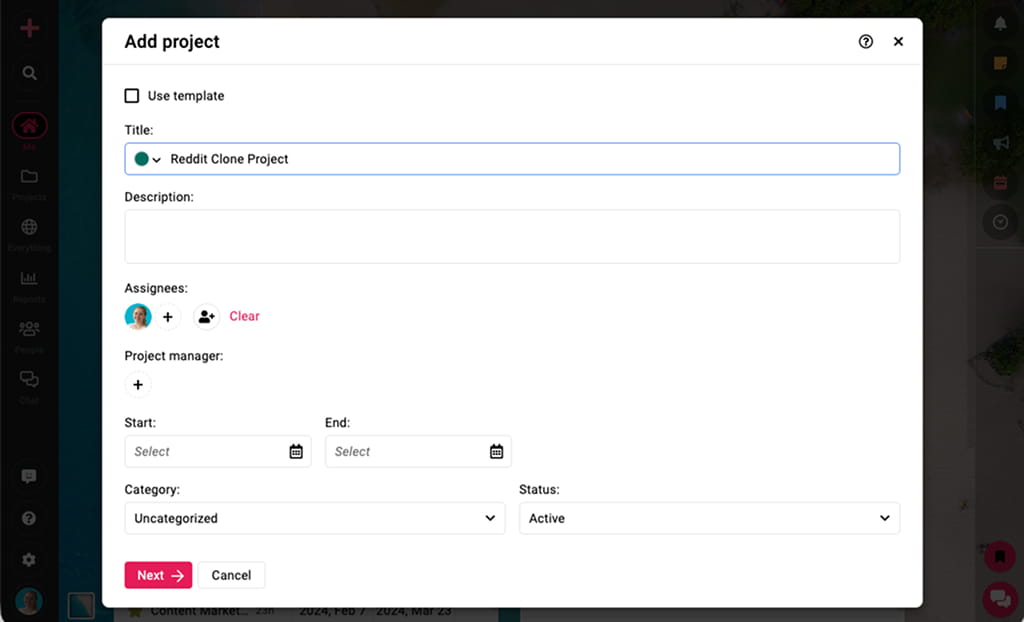Open calendar icon on right bar

pyautogui.click(x=1000, y=183)
